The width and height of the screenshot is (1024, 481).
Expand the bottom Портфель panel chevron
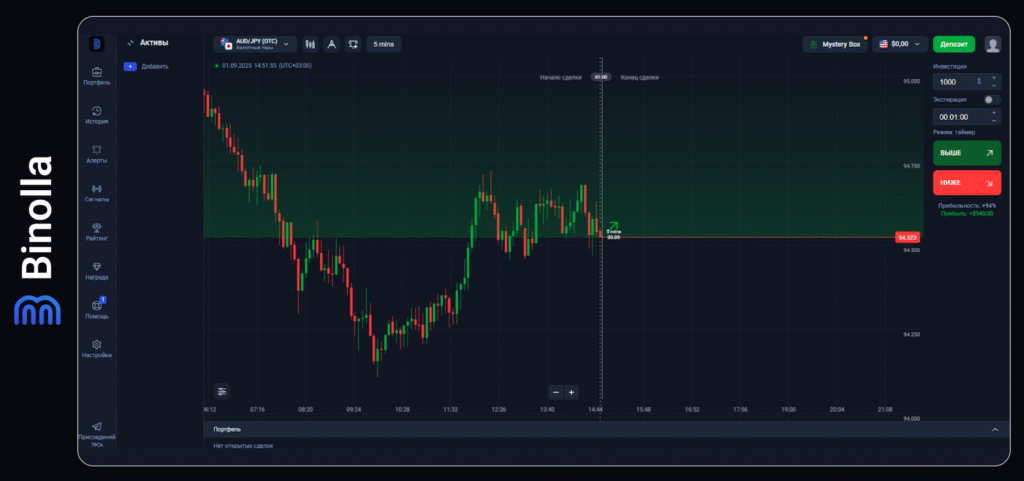994,429
